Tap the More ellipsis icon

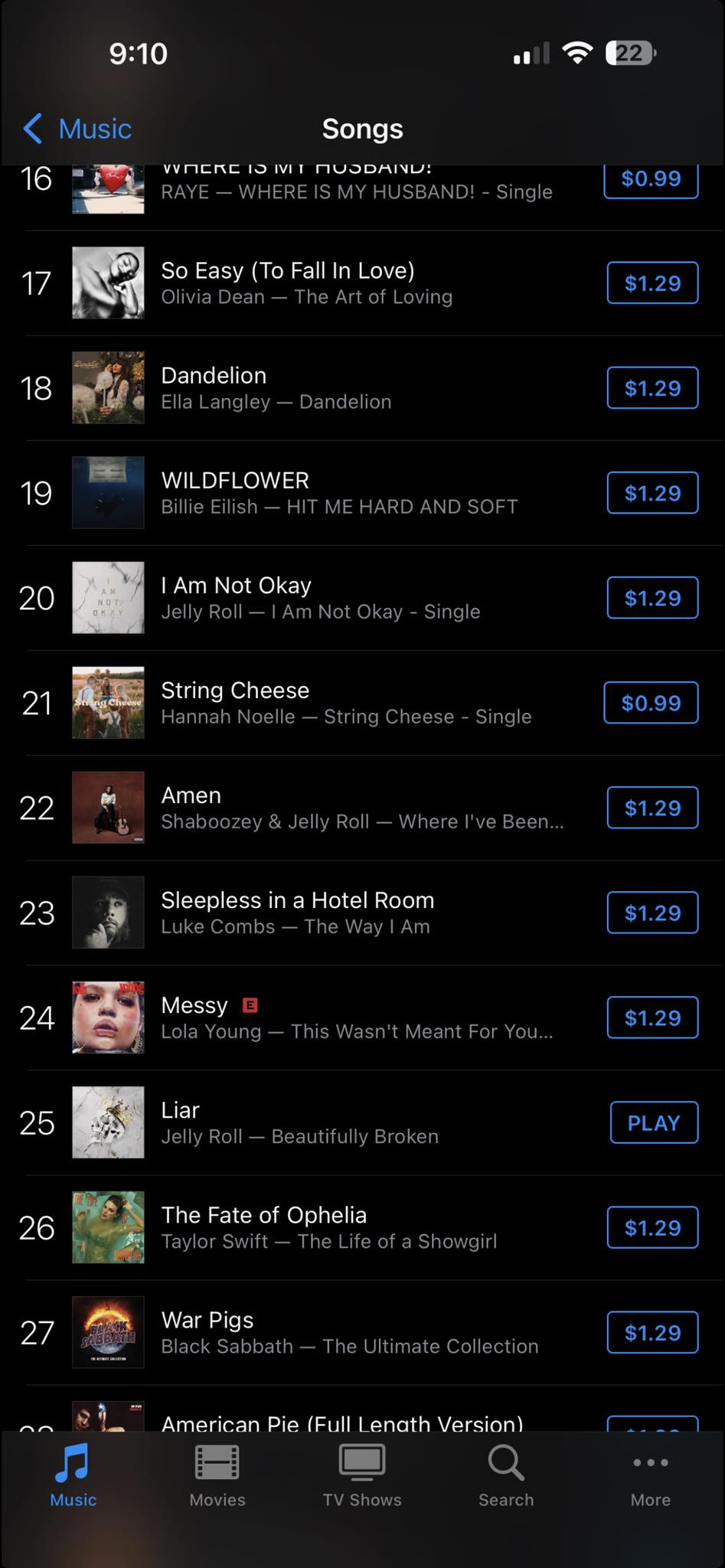(x=651, y=1462)
